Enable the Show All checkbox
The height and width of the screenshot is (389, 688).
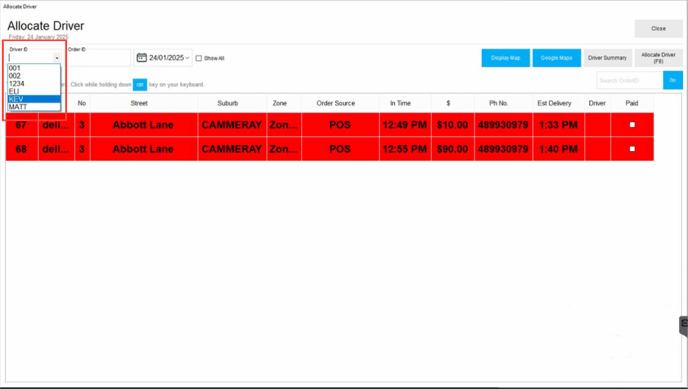click(199, 58)
